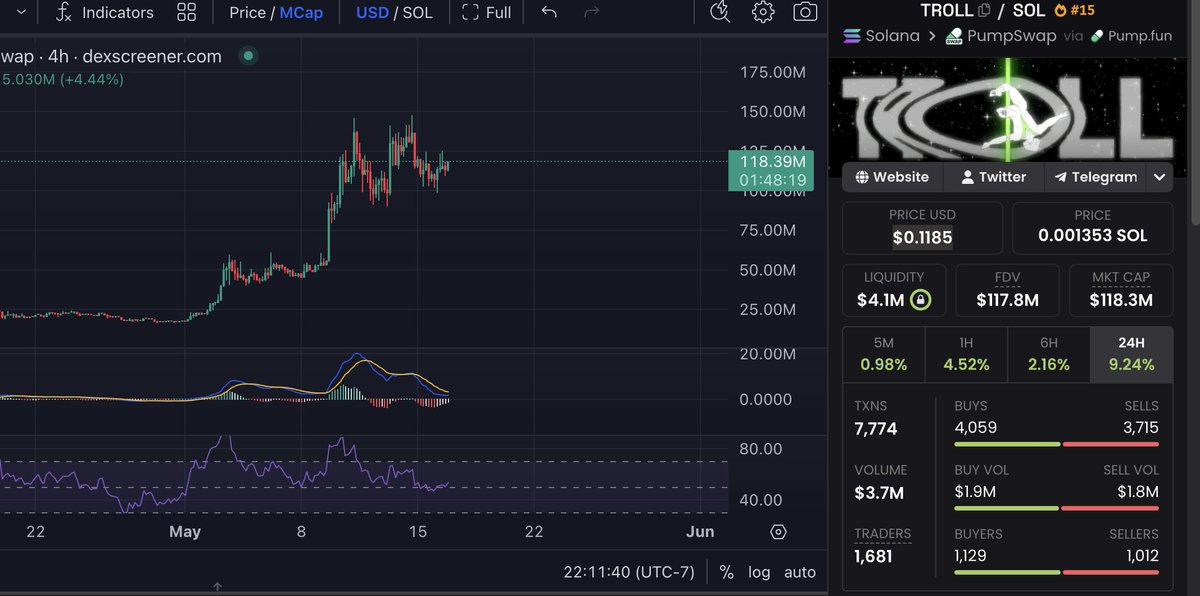Click the liquidity lock icon
1200x596 pixels.
click(x=919, y=299)
